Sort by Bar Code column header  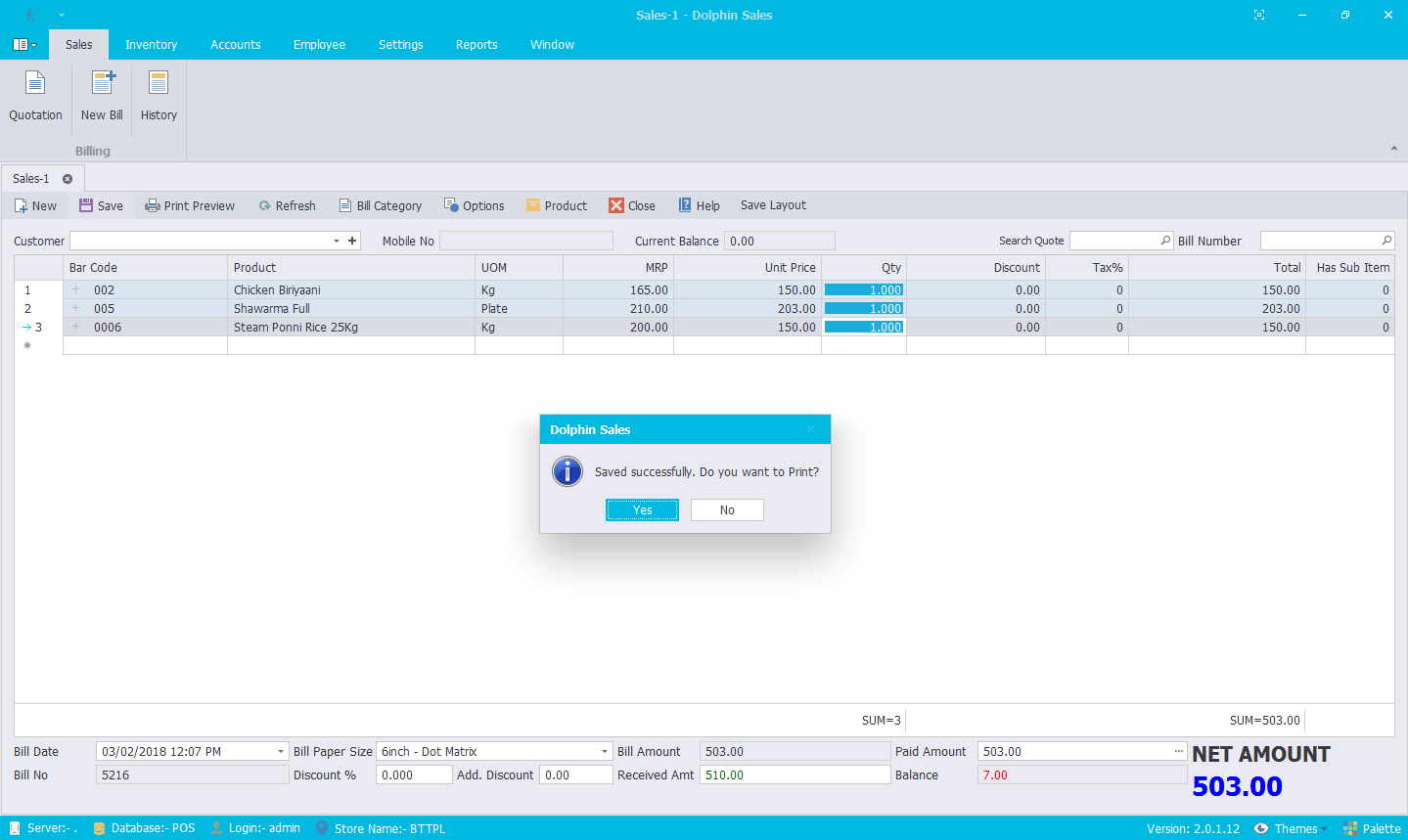click(x=145, y=267)
